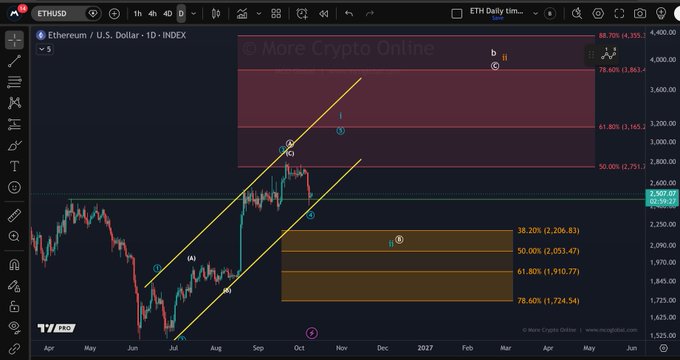Click the 88.70% red retracement label

(622, 36)
